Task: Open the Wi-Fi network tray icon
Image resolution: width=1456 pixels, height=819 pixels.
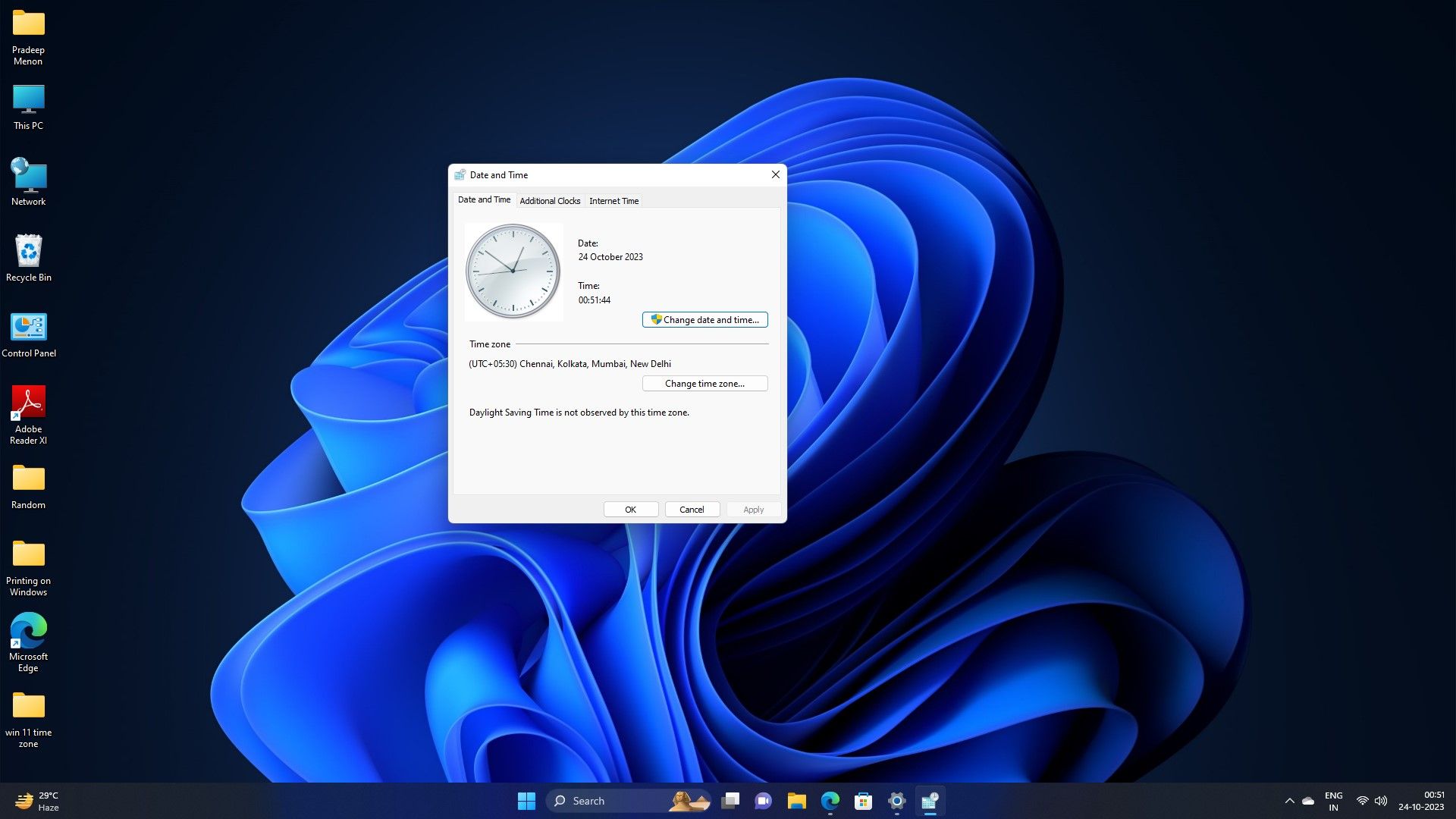Action: coord(1362,801)
